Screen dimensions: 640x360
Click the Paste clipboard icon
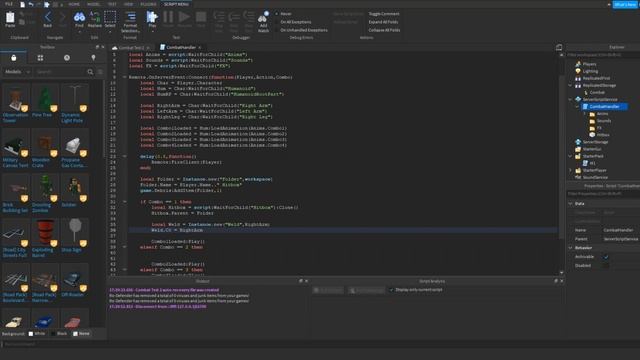10,19
